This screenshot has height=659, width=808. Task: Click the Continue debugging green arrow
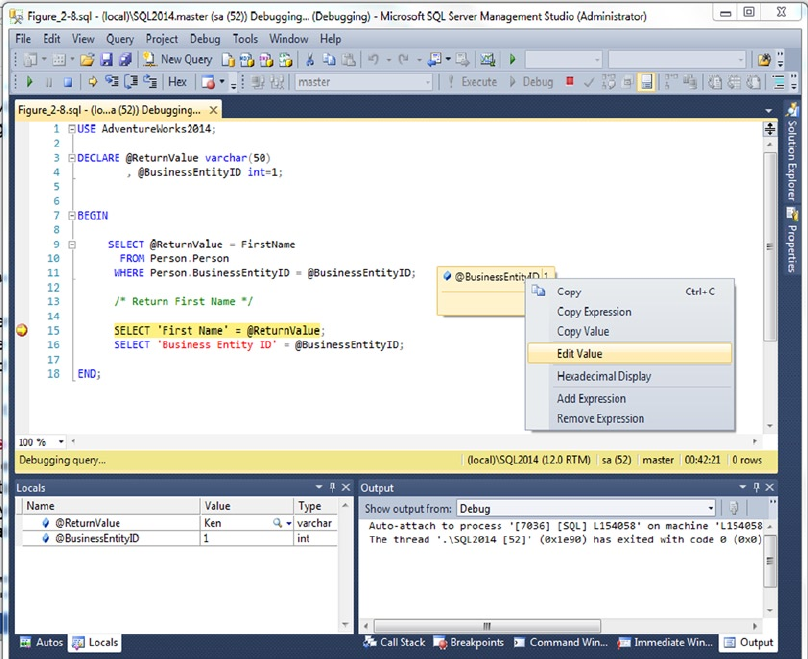point(31,82)
